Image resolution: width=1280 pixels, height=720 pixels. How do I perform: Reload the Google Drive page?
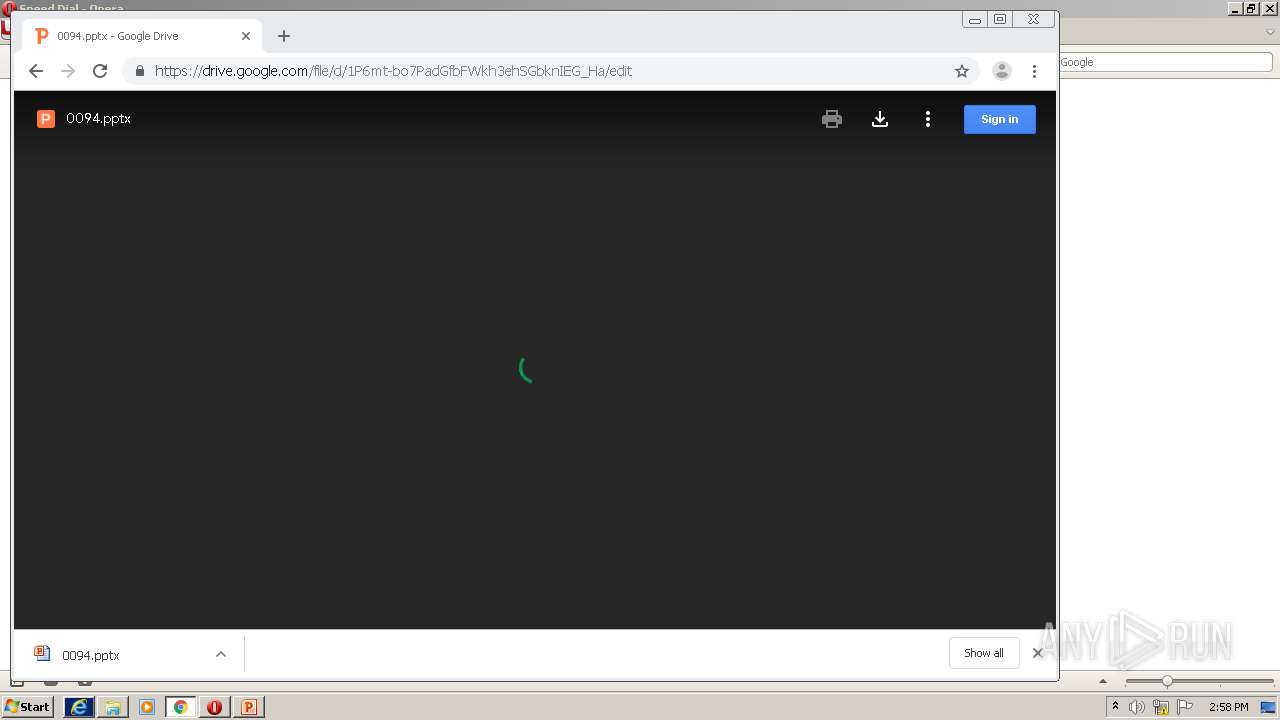[x=100, y=71]
